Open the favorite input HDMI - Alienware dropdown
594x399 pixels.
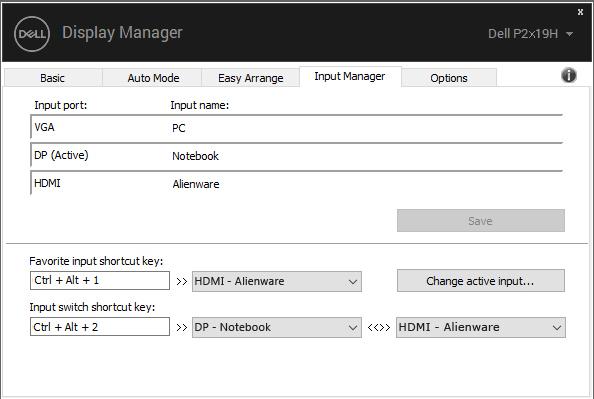[277, 281]
